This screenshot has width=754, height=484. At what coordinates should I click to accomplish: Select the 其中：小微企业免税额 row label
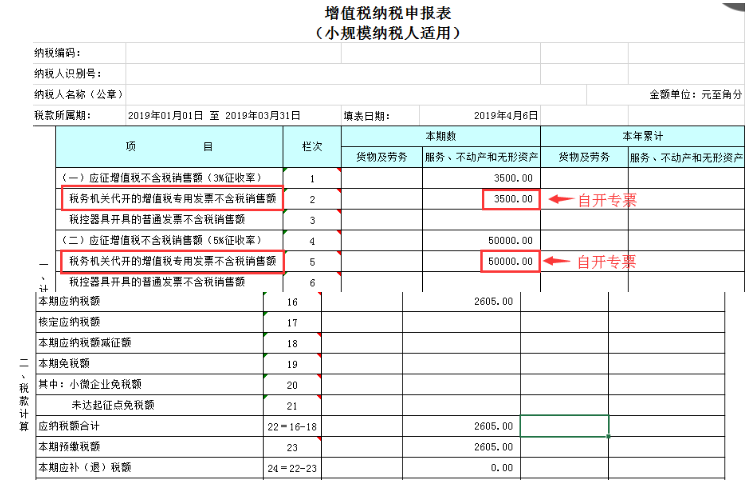pos(89,384)
